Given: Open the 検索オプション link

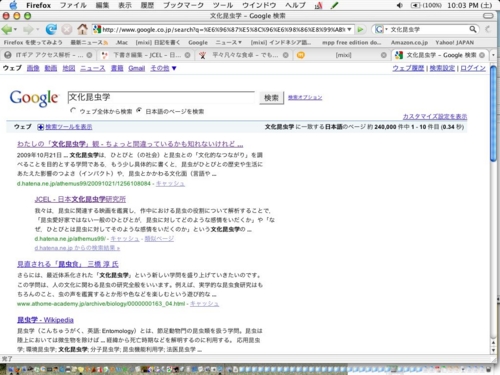Looking at the screenshot, I should pyautogui.click(x=305, y=98).
